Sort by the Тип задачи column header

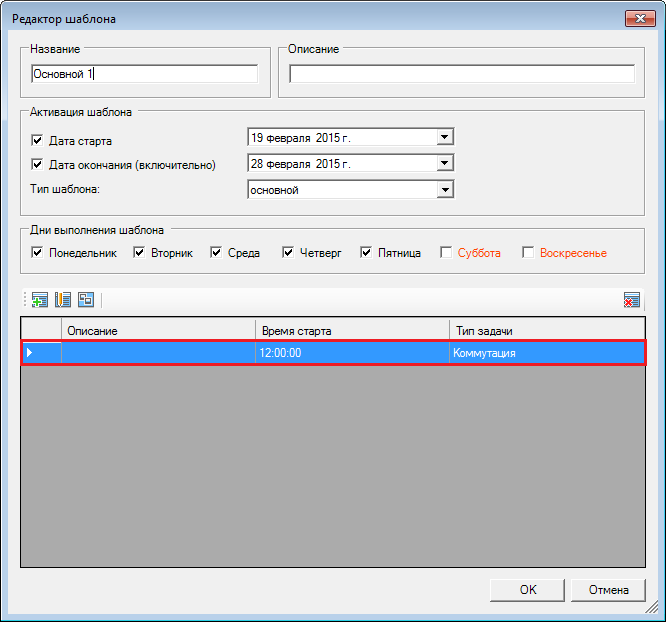tap(547, 331)
